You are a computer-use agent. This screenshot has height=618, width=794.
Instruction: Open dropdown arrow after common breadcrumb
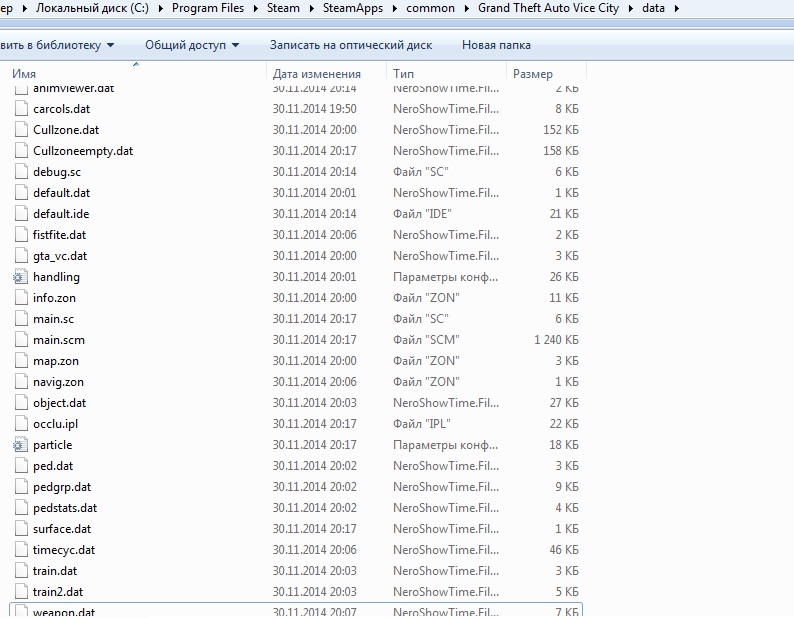[x=466, y=8]
